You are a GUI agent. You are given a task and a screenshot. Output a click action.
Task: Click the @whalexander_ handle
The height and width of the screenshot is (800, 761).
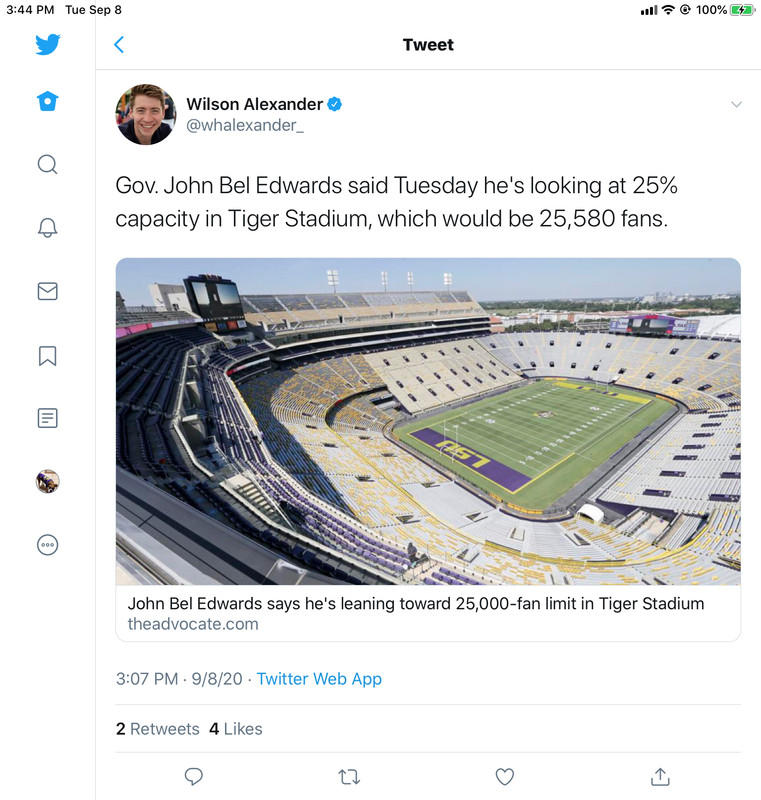(x=244, y=125)
